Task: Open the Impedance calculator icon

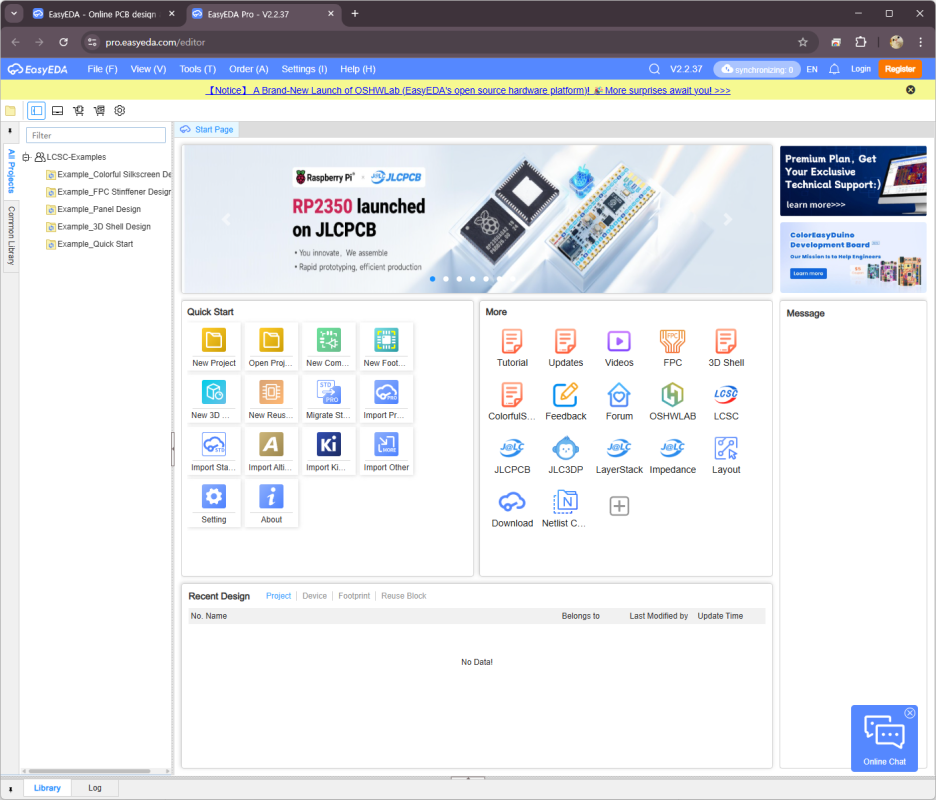Action: coord(672,448)
